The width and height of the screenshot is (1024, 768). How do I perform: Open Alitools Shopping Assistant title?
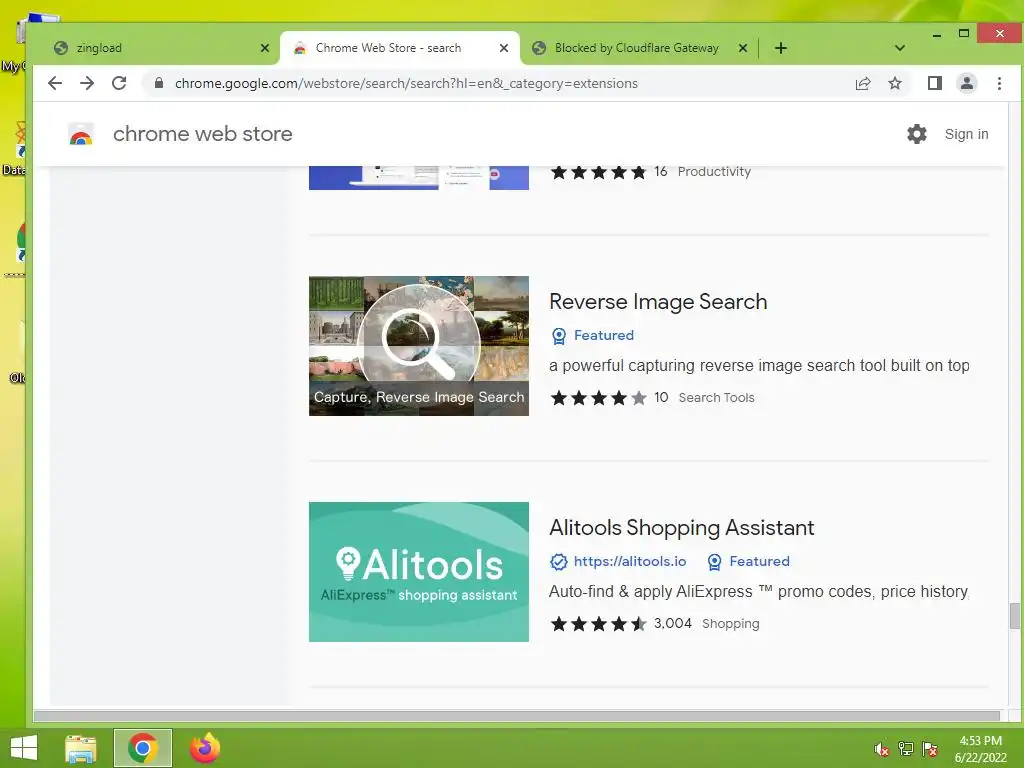click(x=681, y=528)
